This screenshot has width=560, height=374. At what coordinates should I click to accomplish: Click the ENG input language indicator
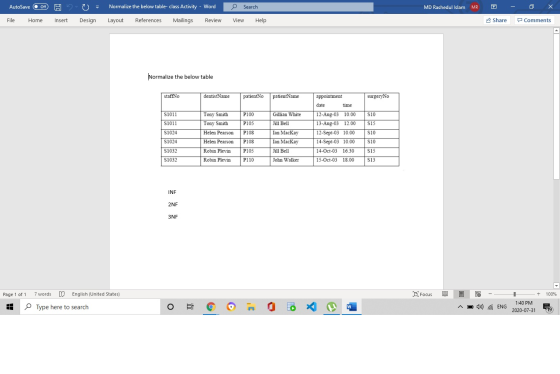[501, 306]
